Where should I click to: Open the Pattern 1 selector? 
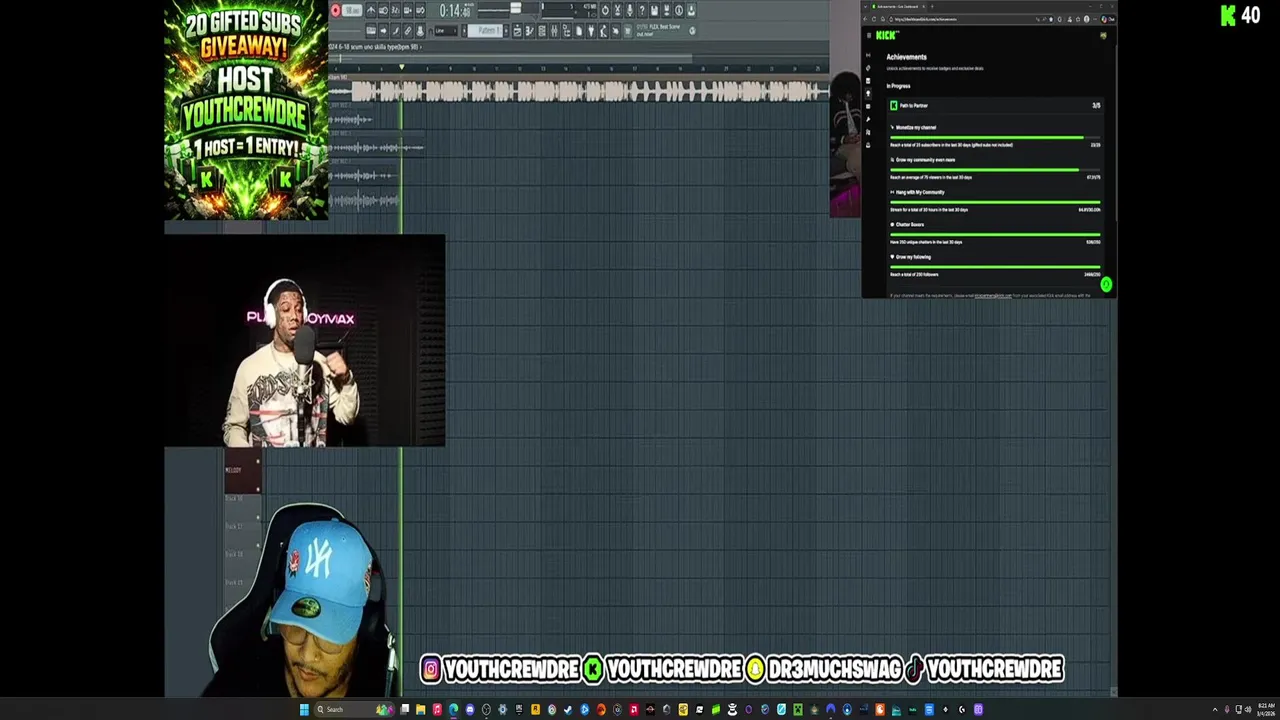[x=485, y=30]
